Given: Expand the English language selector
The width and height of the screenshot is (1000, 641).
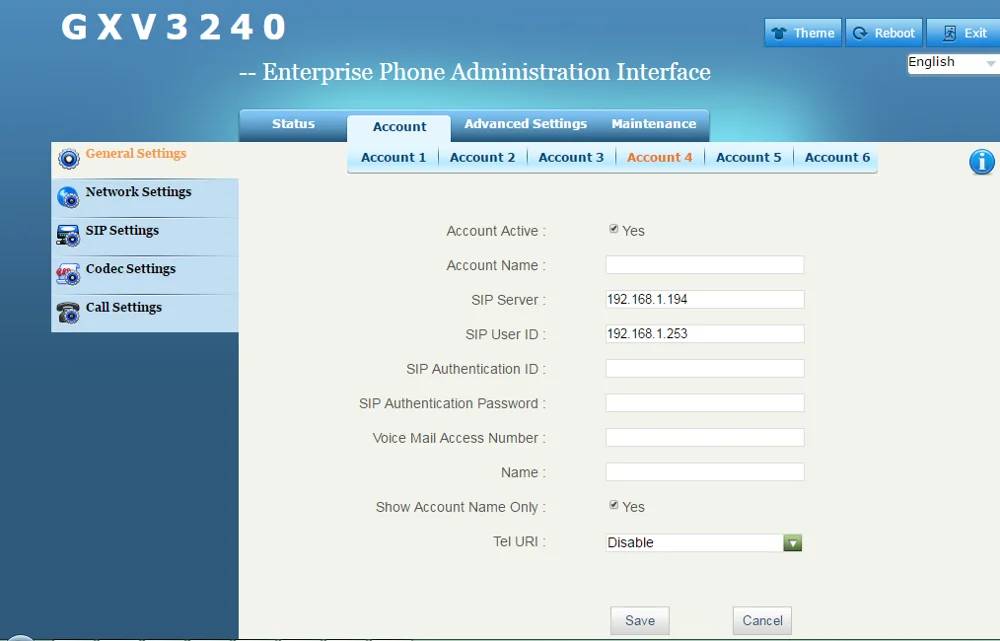Looking at the screenshot, I should click(x=953, y=63).
